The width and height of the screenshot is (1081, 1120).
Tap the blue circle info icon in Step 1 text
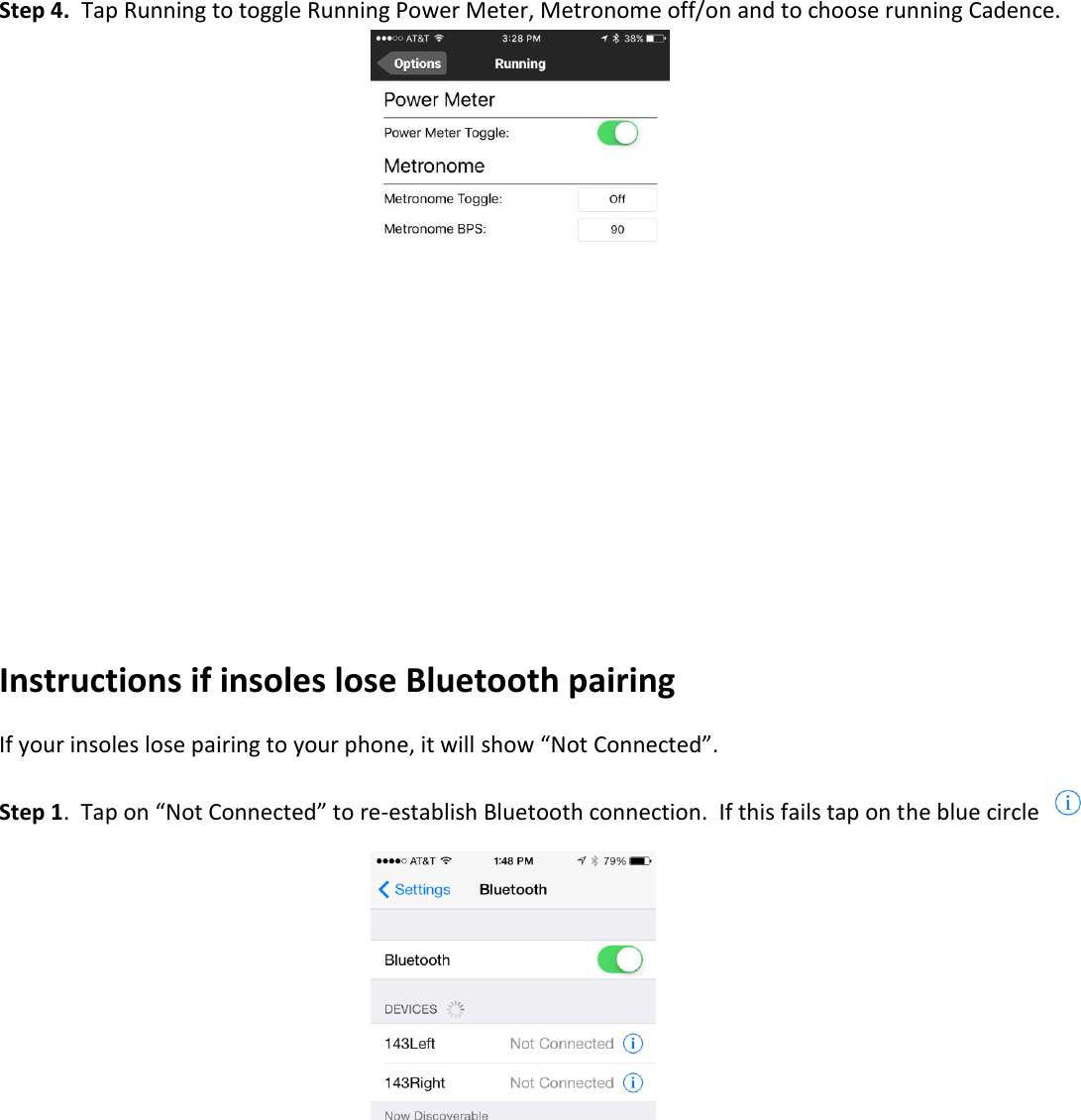[x=1067, y=803]
